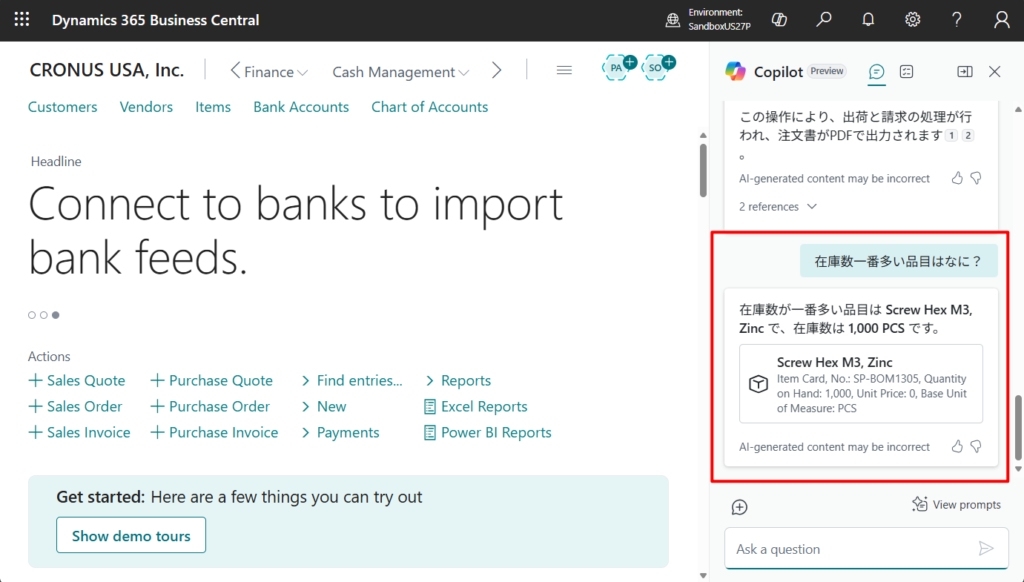Open the notifications bell
1024x582 pixels.
click(868, 20)
